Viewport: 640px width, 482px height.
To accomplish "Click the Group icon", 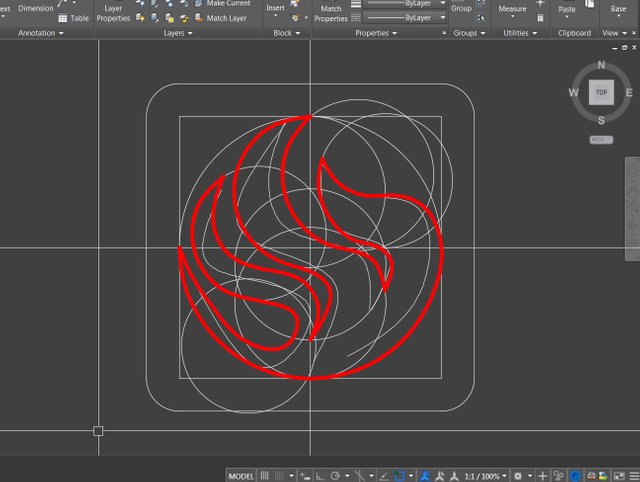I will [461, 8].
